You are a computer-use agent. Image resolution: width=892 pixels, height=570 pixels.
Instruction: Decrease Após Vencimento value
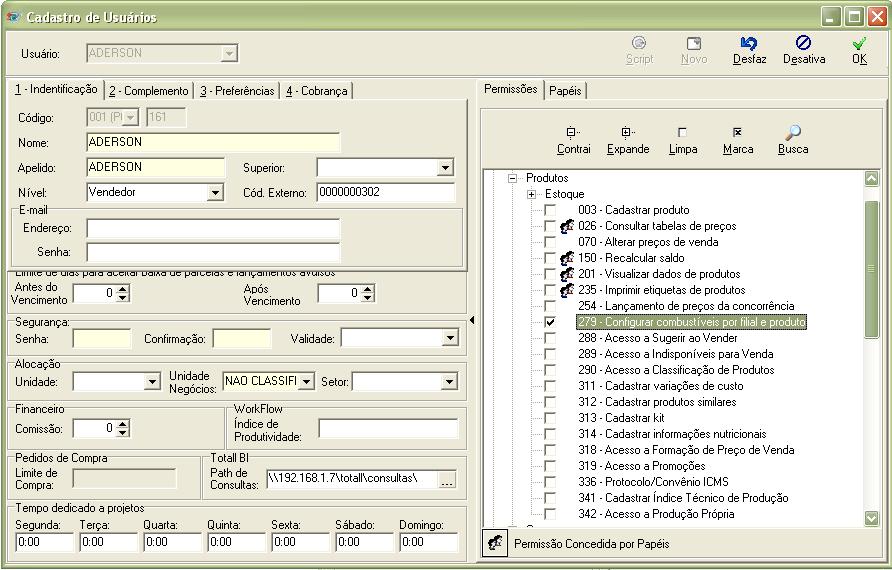367,298
